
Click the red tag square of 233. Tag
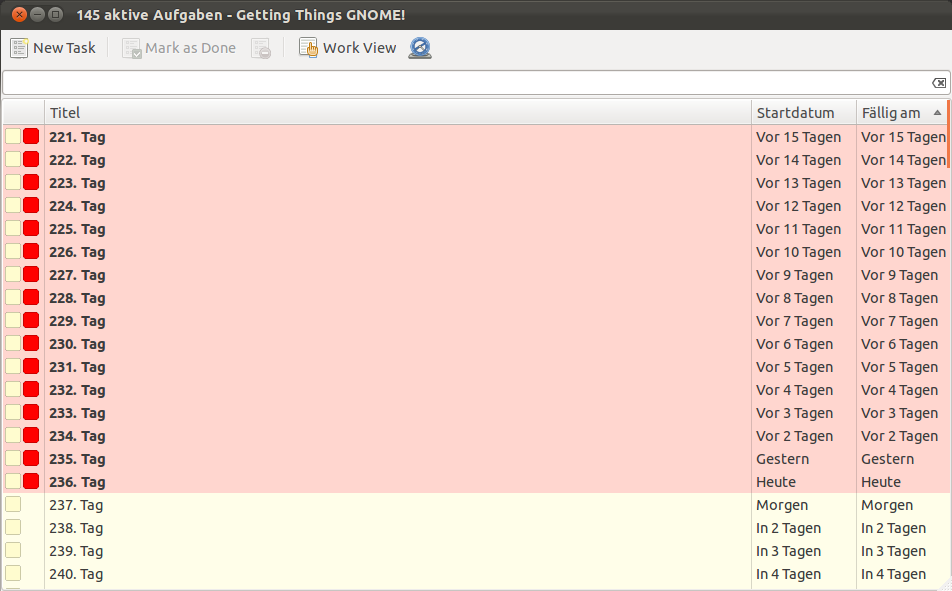pyautogui.click(x=31, y=412)
